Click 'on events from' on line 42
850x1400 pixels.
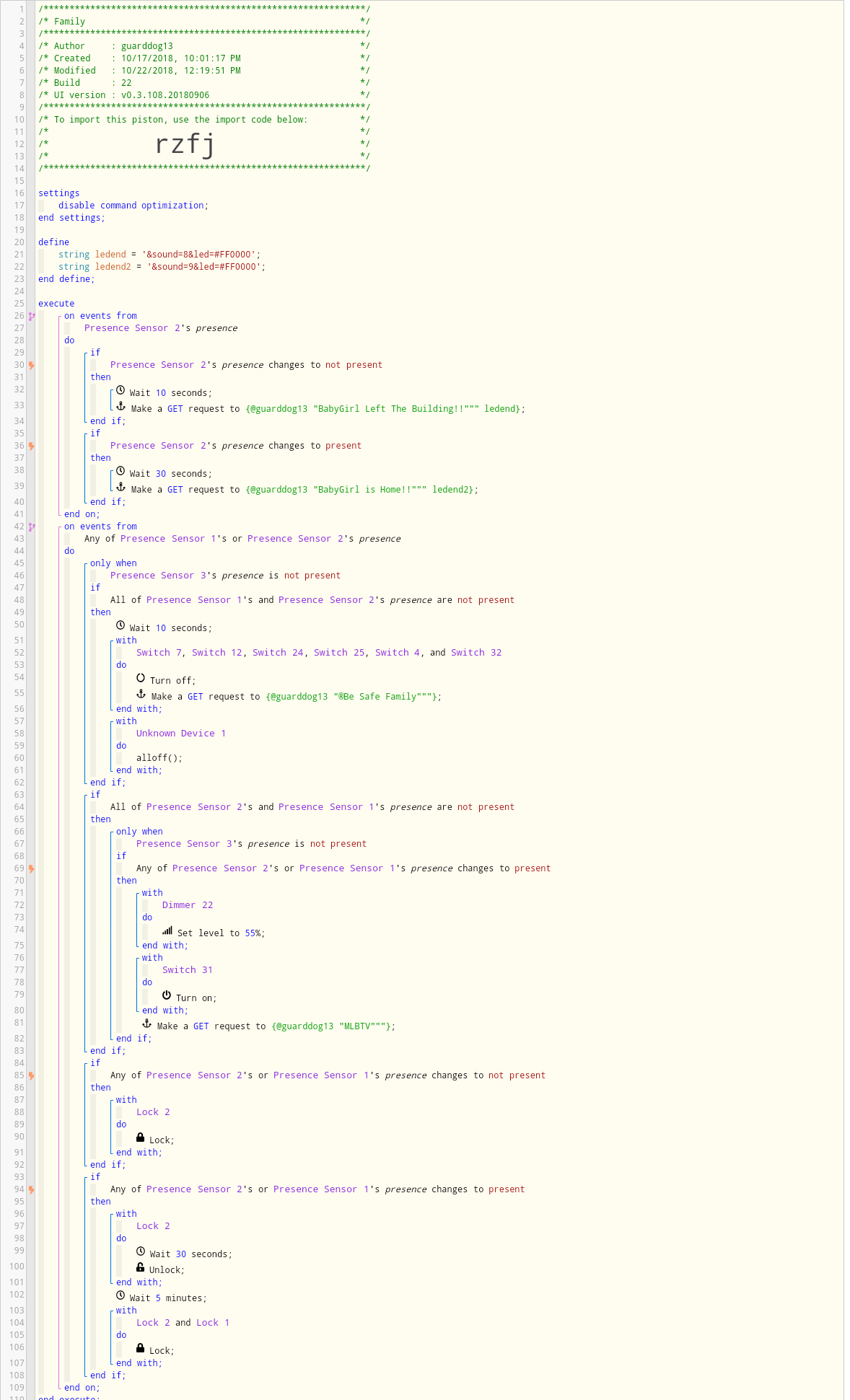(100, 527)
